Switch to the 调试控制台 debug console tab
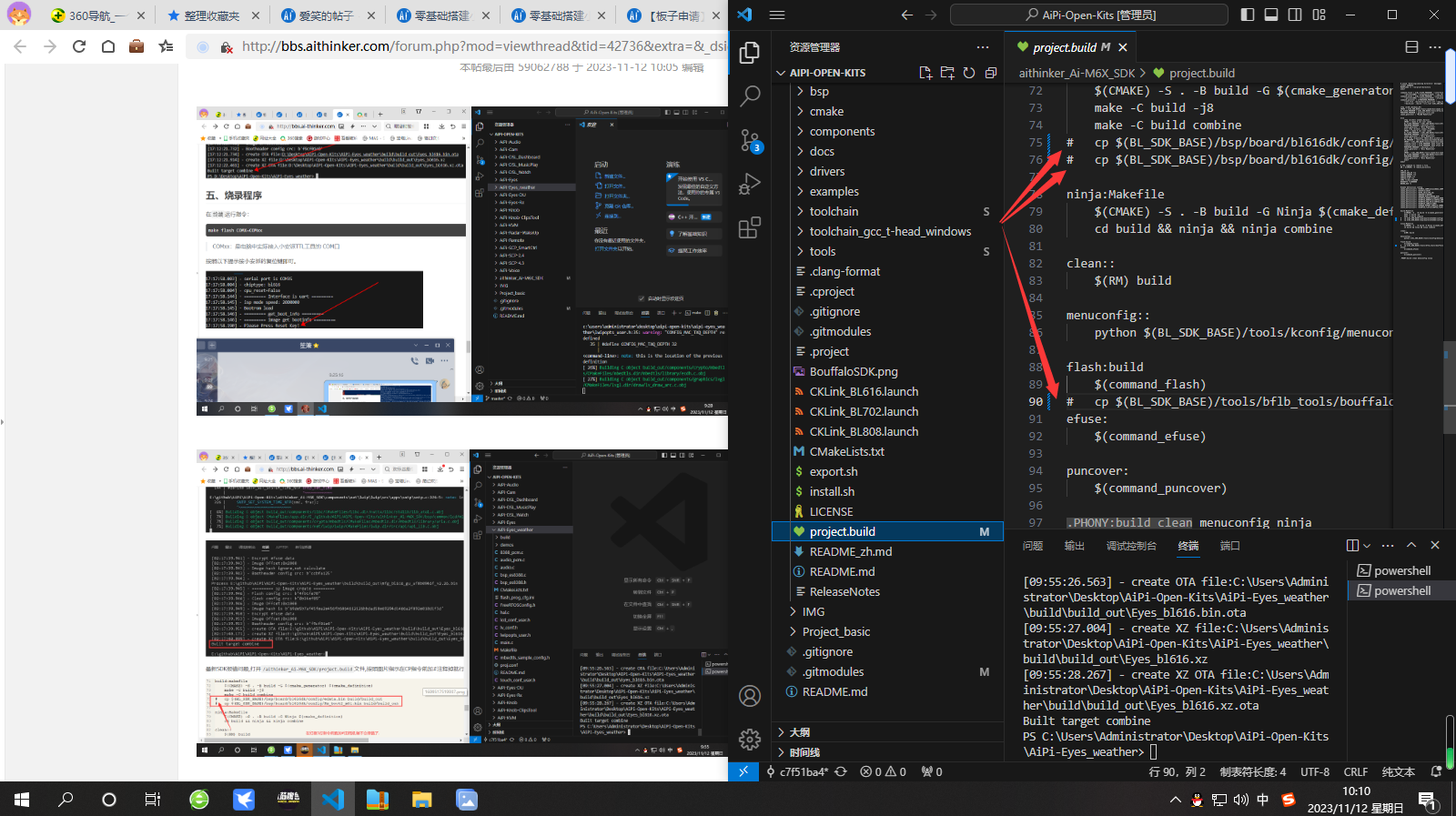The width and height of the screenshot is (1456, 816). [1131, 546]
